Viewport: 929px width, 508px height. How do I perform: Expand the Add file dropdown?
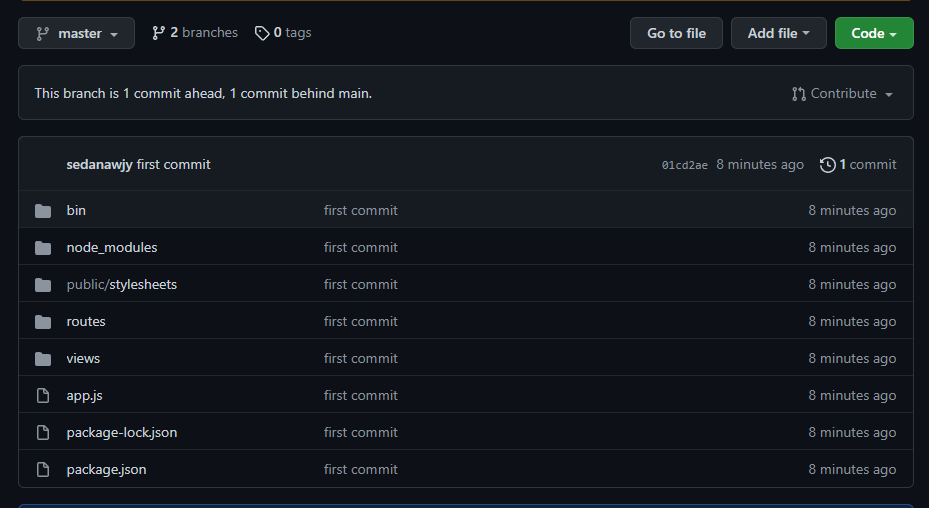pos(780,33)
